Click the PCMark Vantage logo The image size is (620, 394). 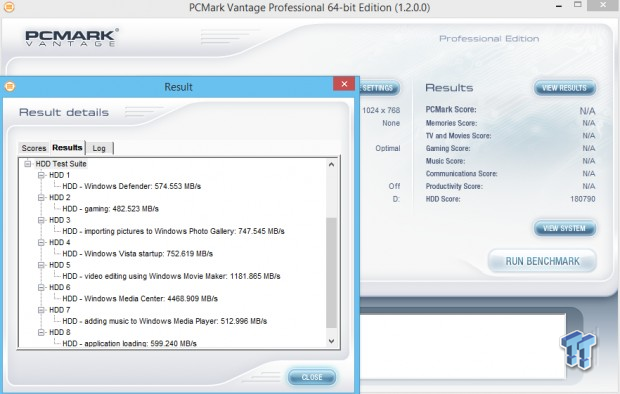(x=72, y=38)
